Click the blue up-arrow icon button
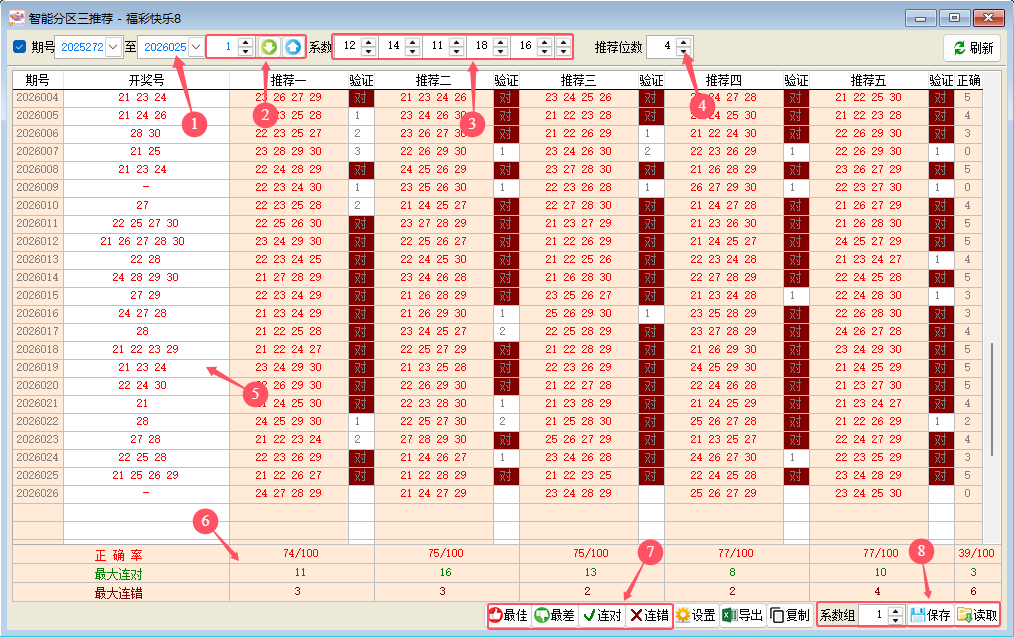1014x637 pixels. (291, 47)
